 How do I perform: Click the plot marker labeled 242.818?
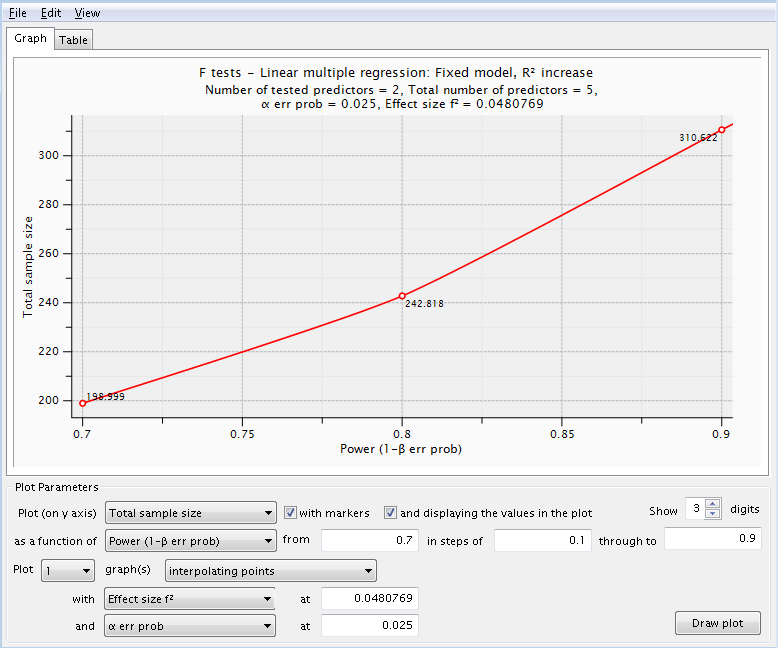point(402,296)
